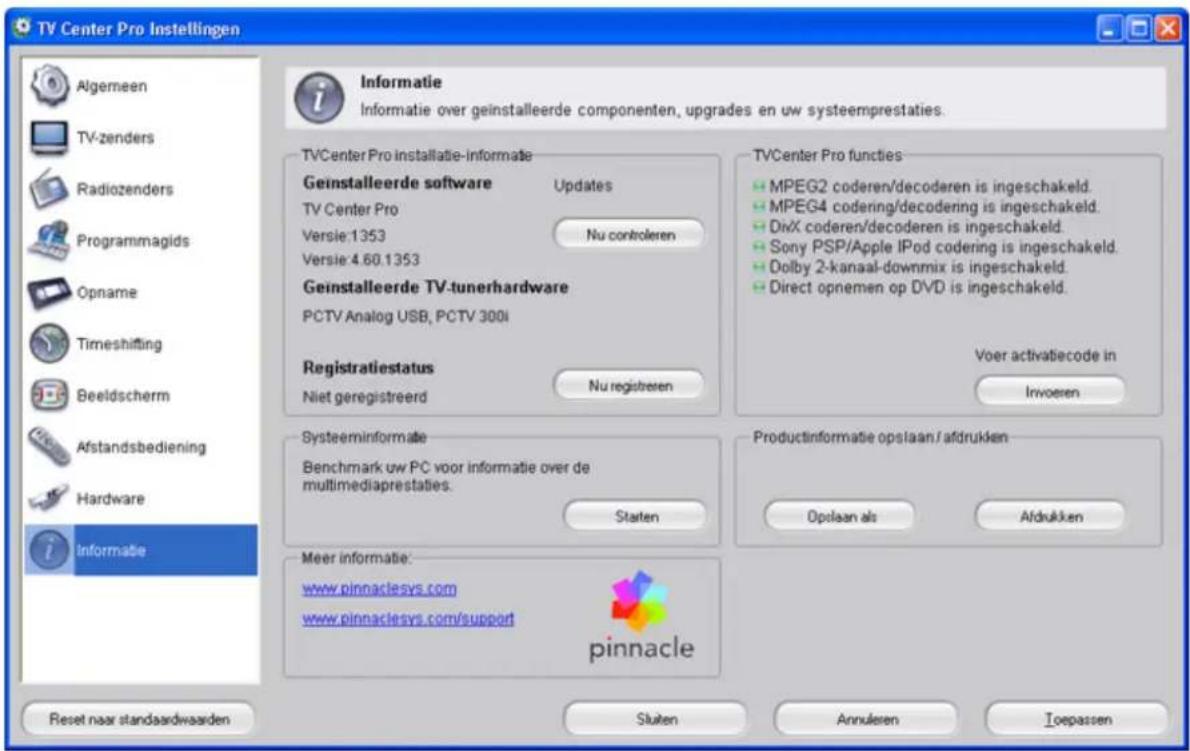The width and height of the screenshot is (1190, 751).
Task: Select the Timeshifting clock icon
Action: (49, 343)
